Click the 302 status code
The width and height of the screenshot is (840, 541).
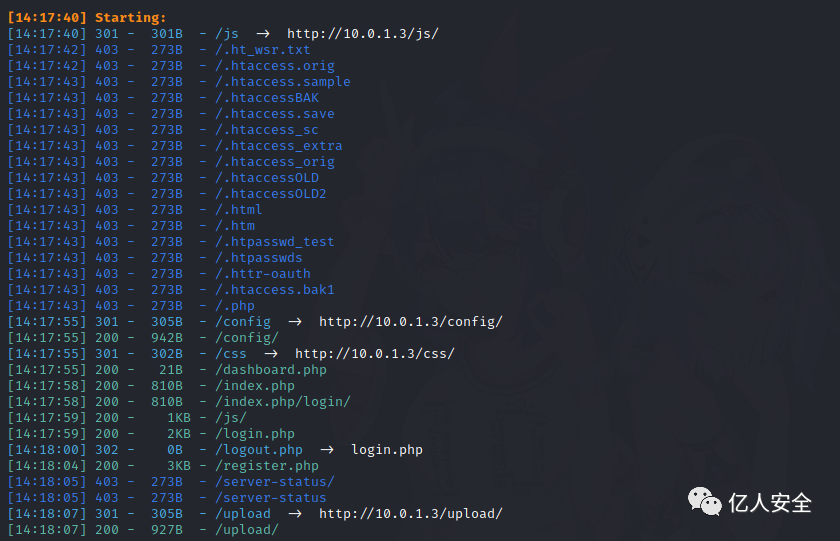[x=107, y=450]
